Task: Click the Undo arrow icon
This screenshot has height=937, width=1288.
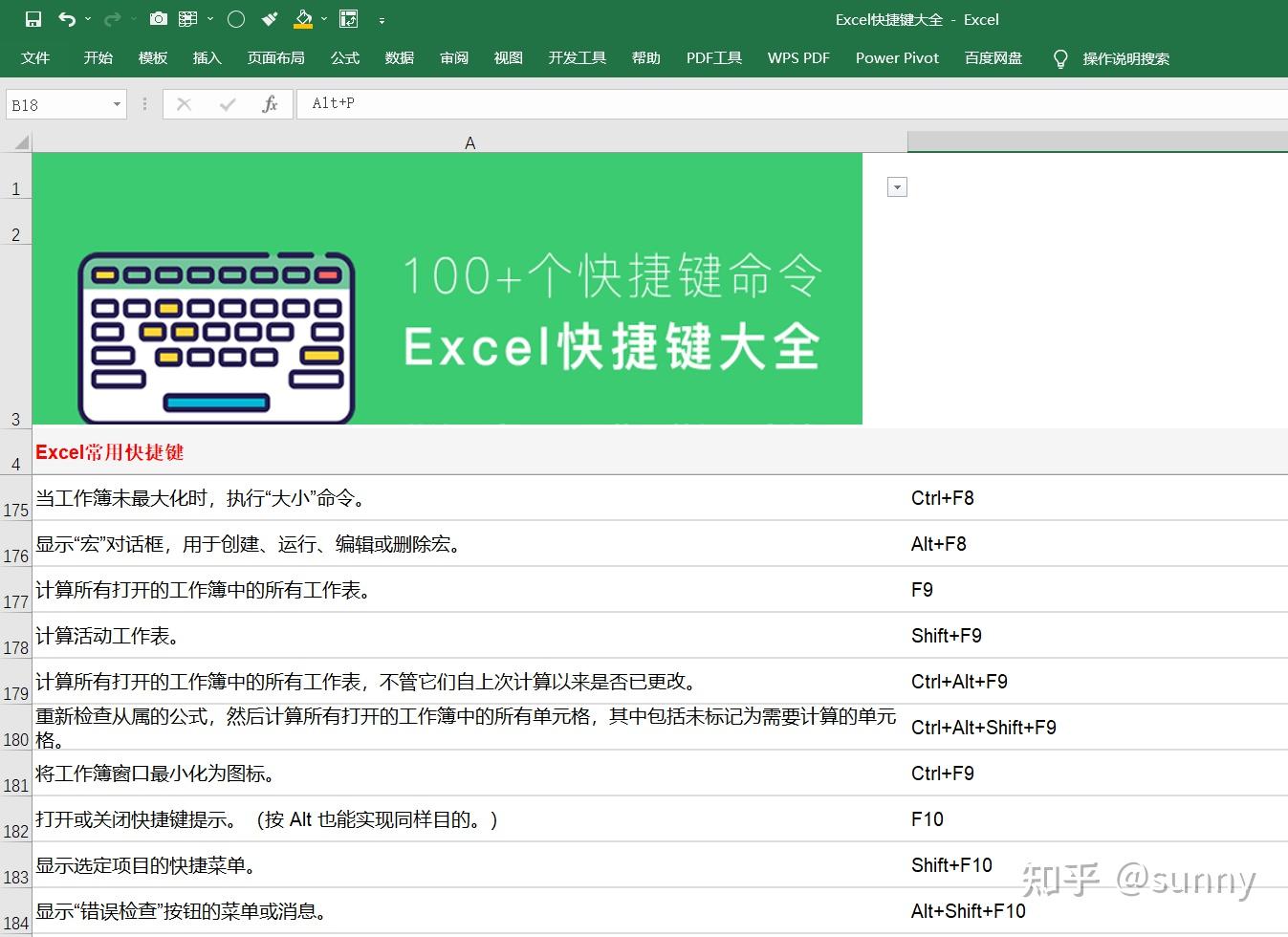Action: click(x=66, y=19)
